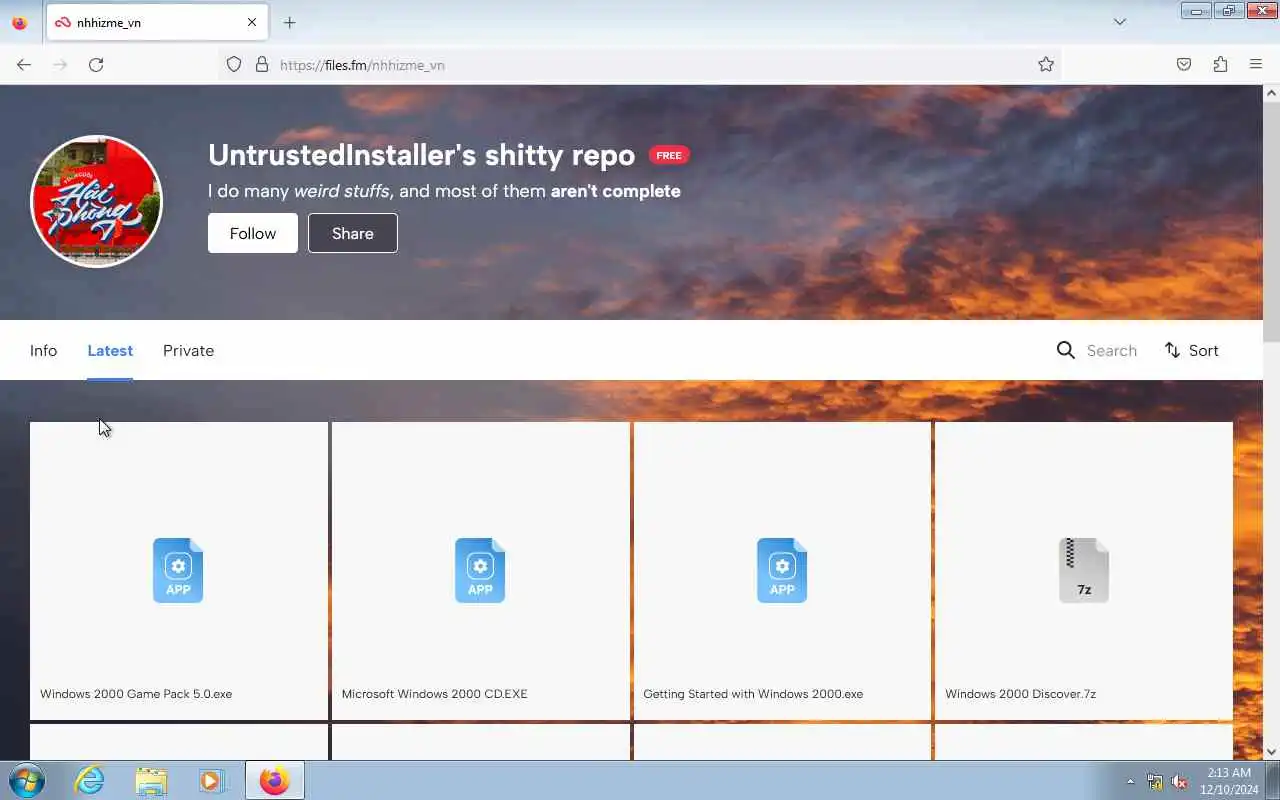Click the page scrollbar down arrow
Viewport: 1280px width, 800px height.
pyautogui.click(x=1271, y=751)
